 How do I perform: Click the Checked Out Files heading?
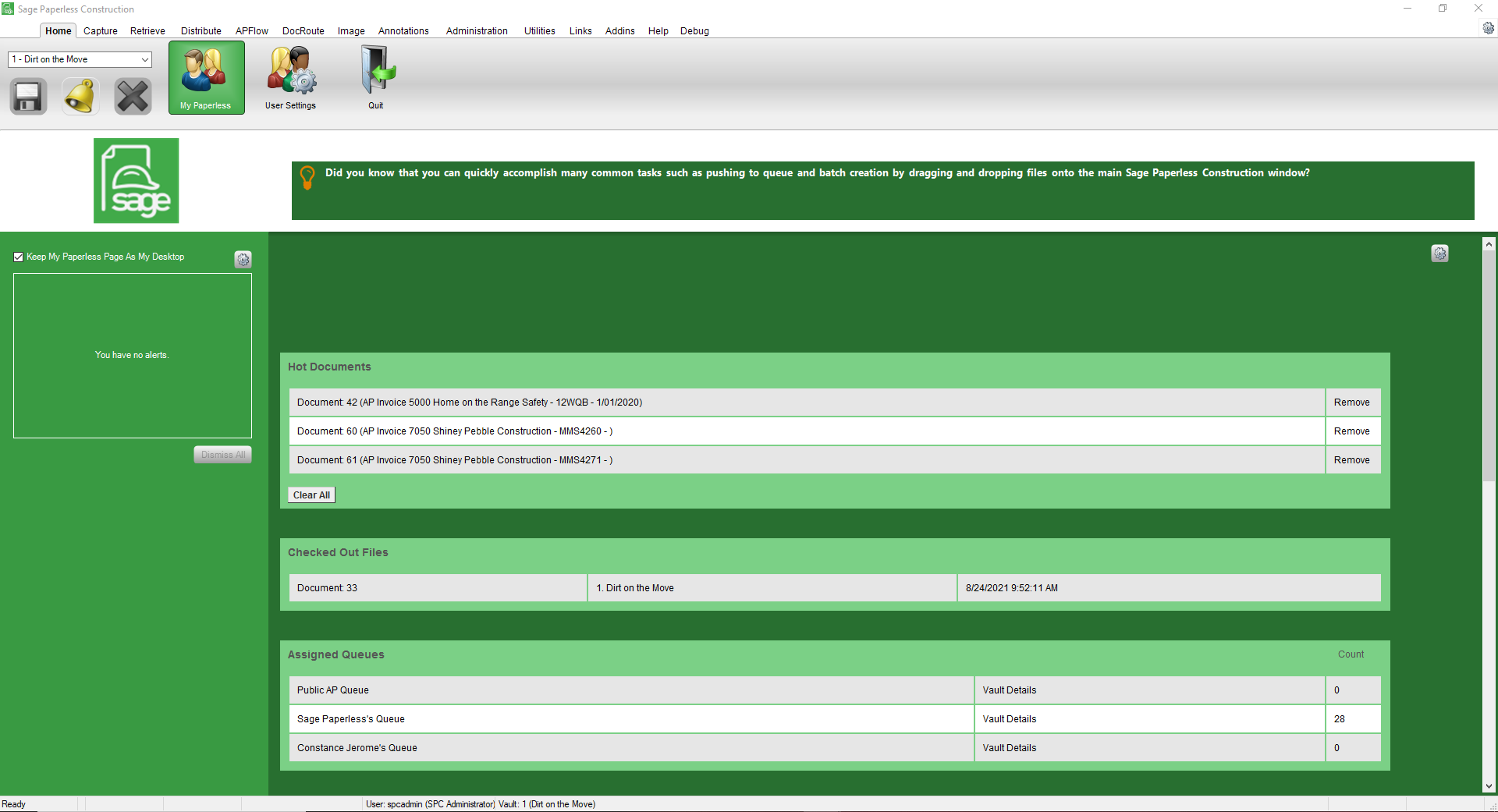click(x=338, y=552)
